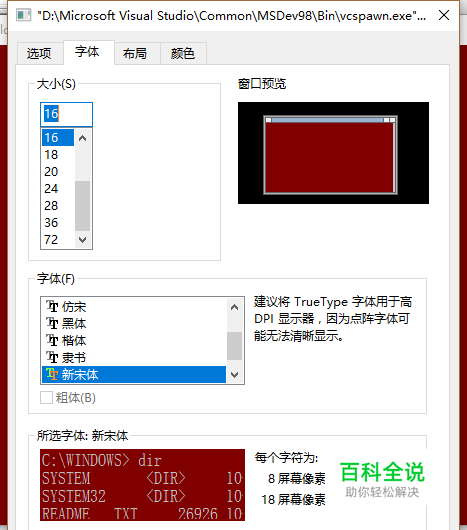This screenshot has width=467, height=530.
Task: Select font size 36
Action: point(58,222)
